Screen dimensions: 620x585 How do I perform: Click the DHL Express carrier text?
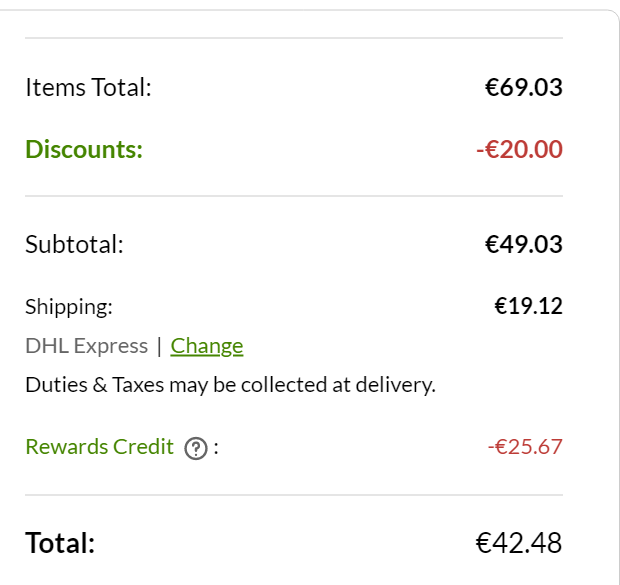click(x=87, y=346)
